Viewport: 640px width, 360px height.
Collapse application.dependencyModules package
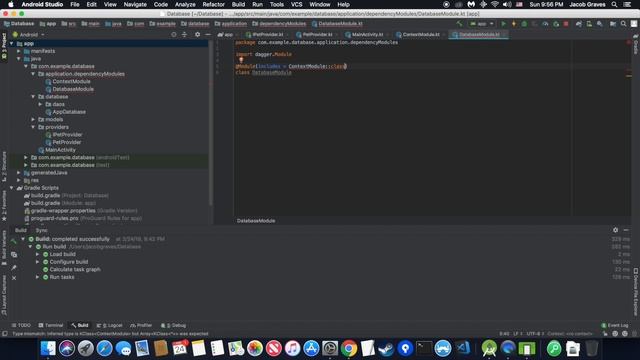(x=33, y=74)
